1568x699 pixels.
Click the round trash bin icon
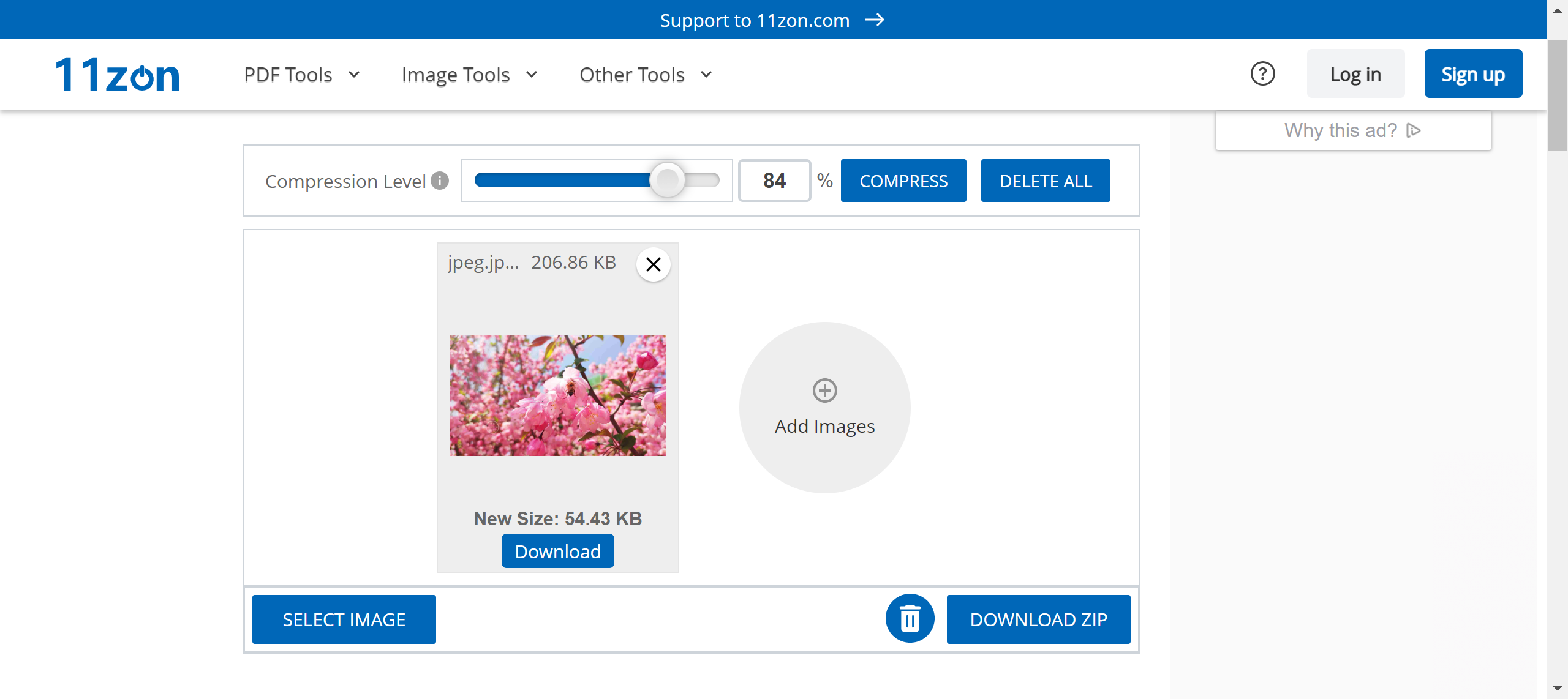[910, 619]
